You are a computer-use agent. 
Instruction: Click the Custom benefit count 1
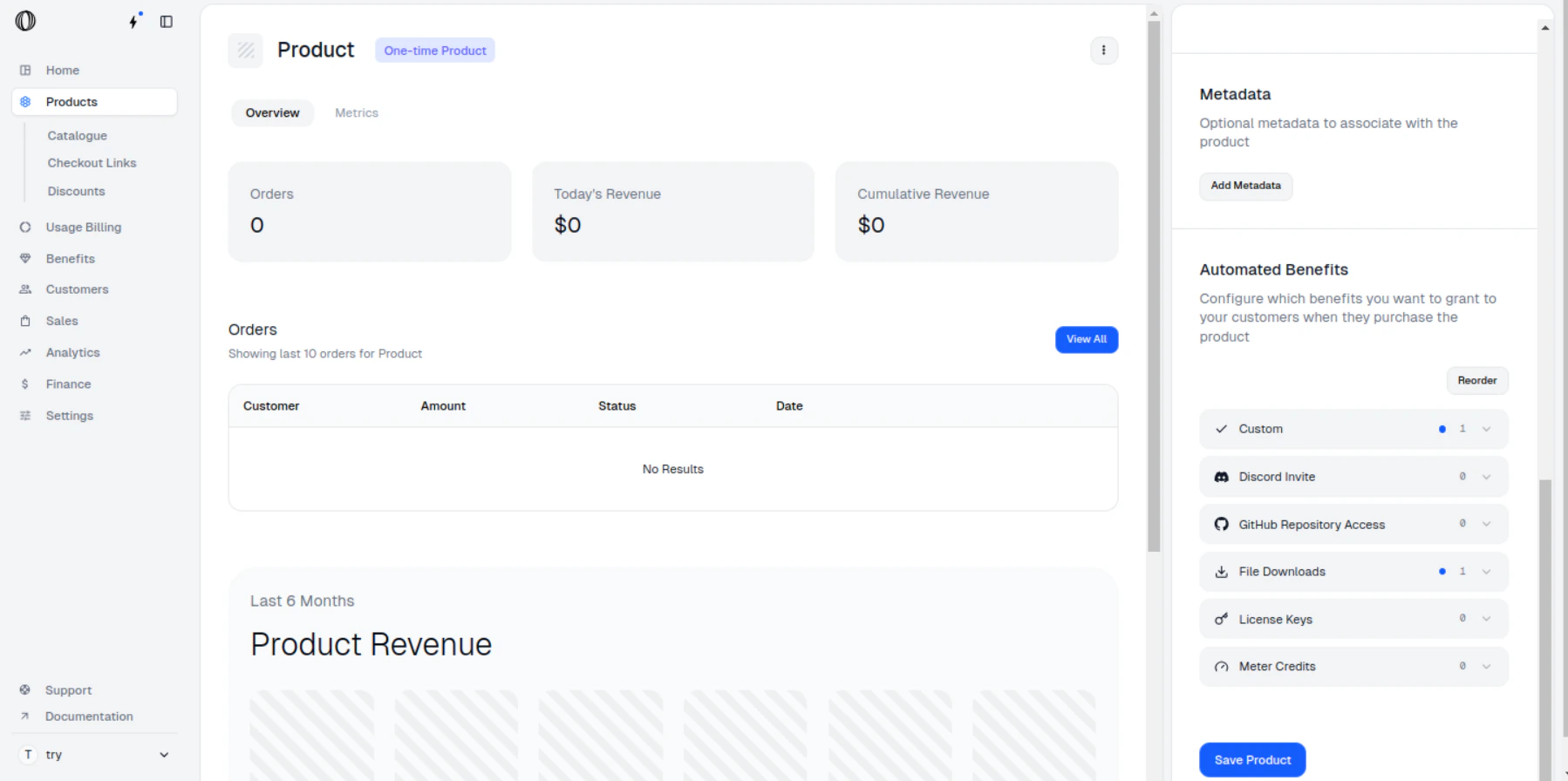pos(1462,429)
